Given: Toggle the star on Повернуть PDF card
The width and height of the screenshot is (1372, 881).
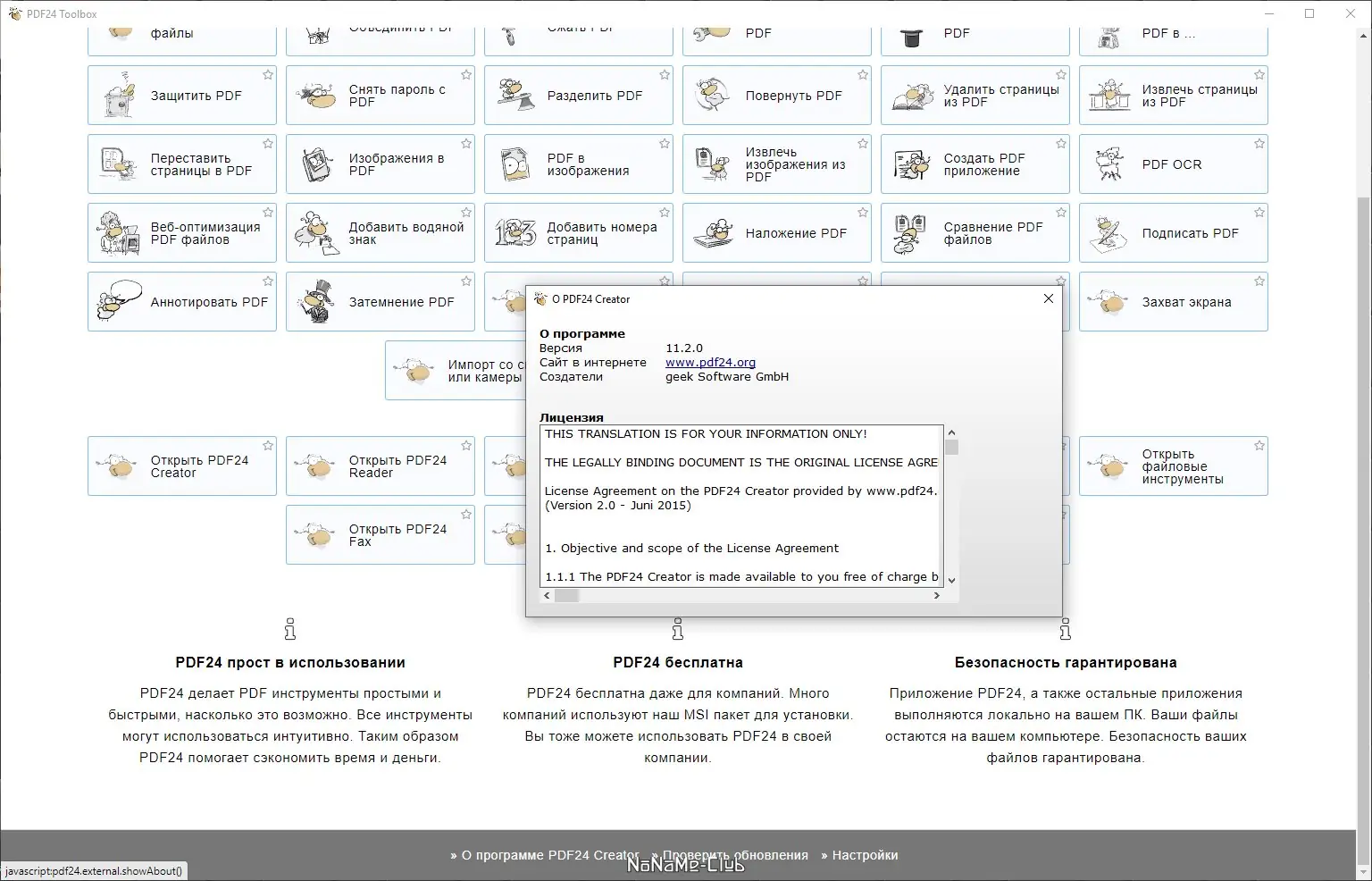Looking at the screenshot, I should pos(863,75).
